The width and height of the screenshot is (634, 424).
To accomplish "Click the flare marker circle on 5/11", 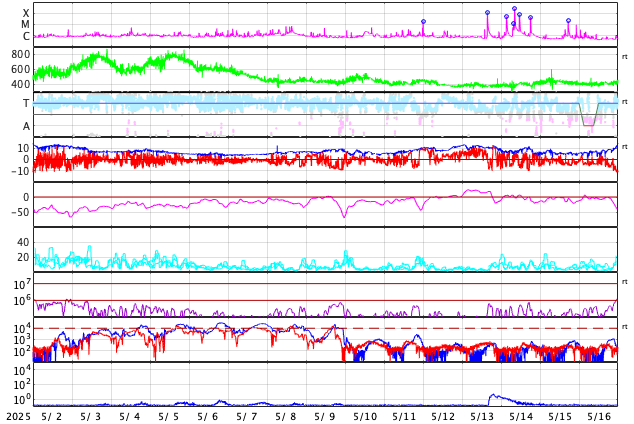I will point(423,21).
